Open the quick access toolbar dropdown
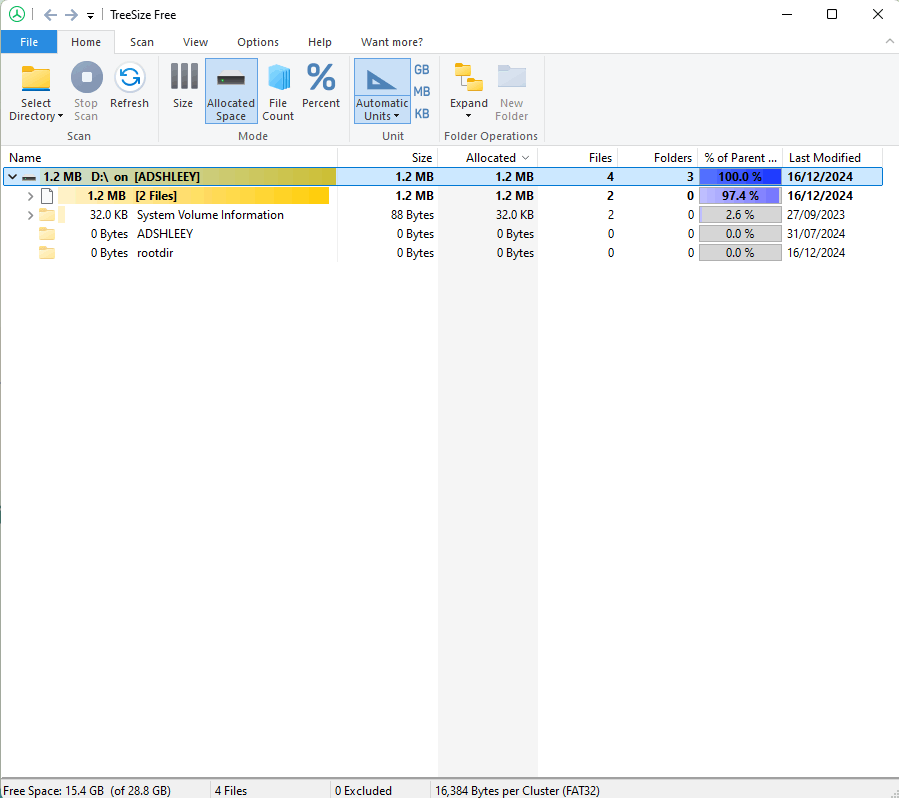 click(91, 16)
